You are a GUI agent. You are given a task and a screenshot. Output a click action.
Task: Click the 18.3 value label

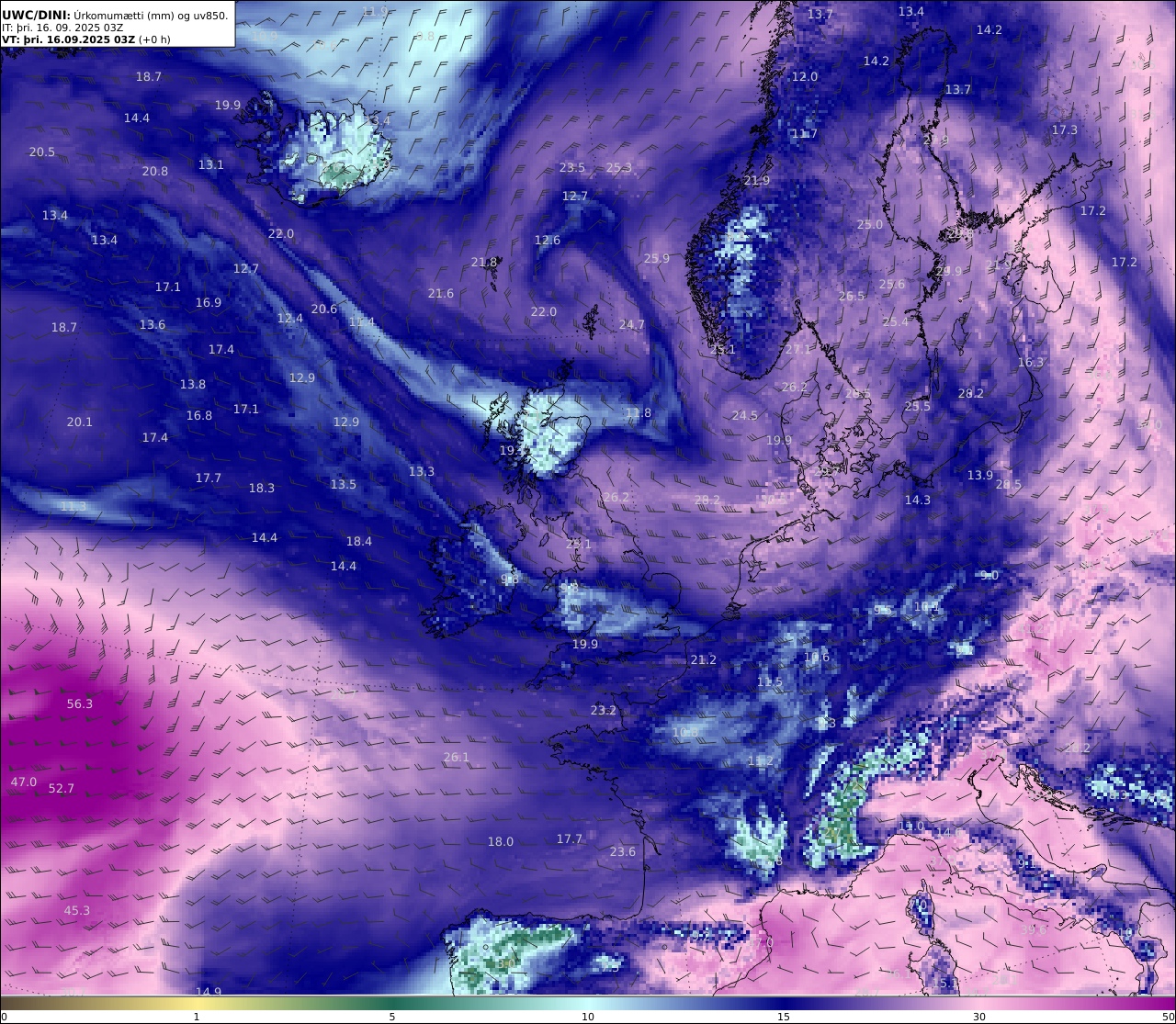click(262, 489)
